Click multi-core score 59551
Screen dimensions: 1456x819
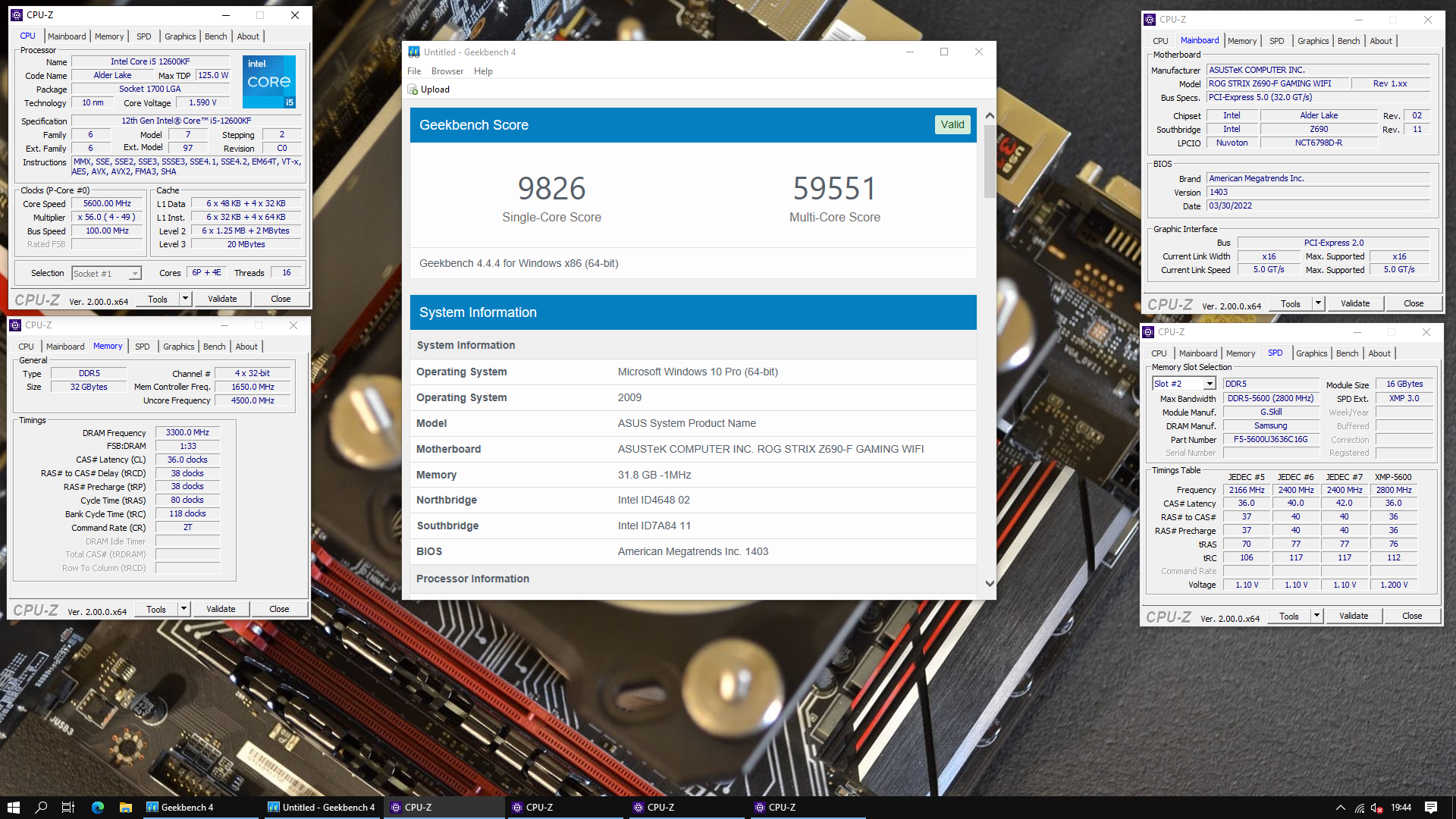tap(834, 188)
